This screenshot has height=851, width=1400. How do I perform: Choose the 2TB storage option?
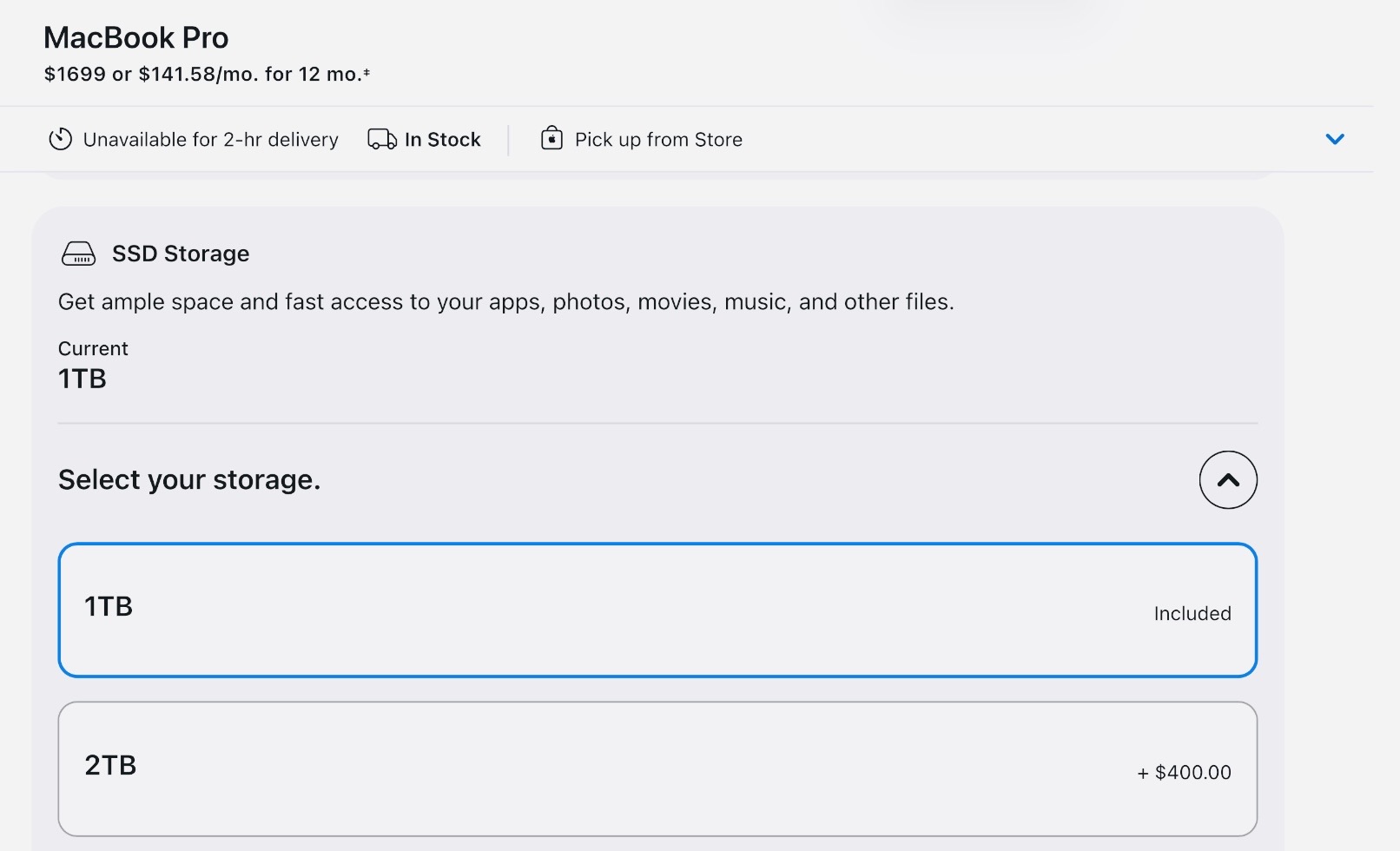pyautogui.click(x=657, y=769)
